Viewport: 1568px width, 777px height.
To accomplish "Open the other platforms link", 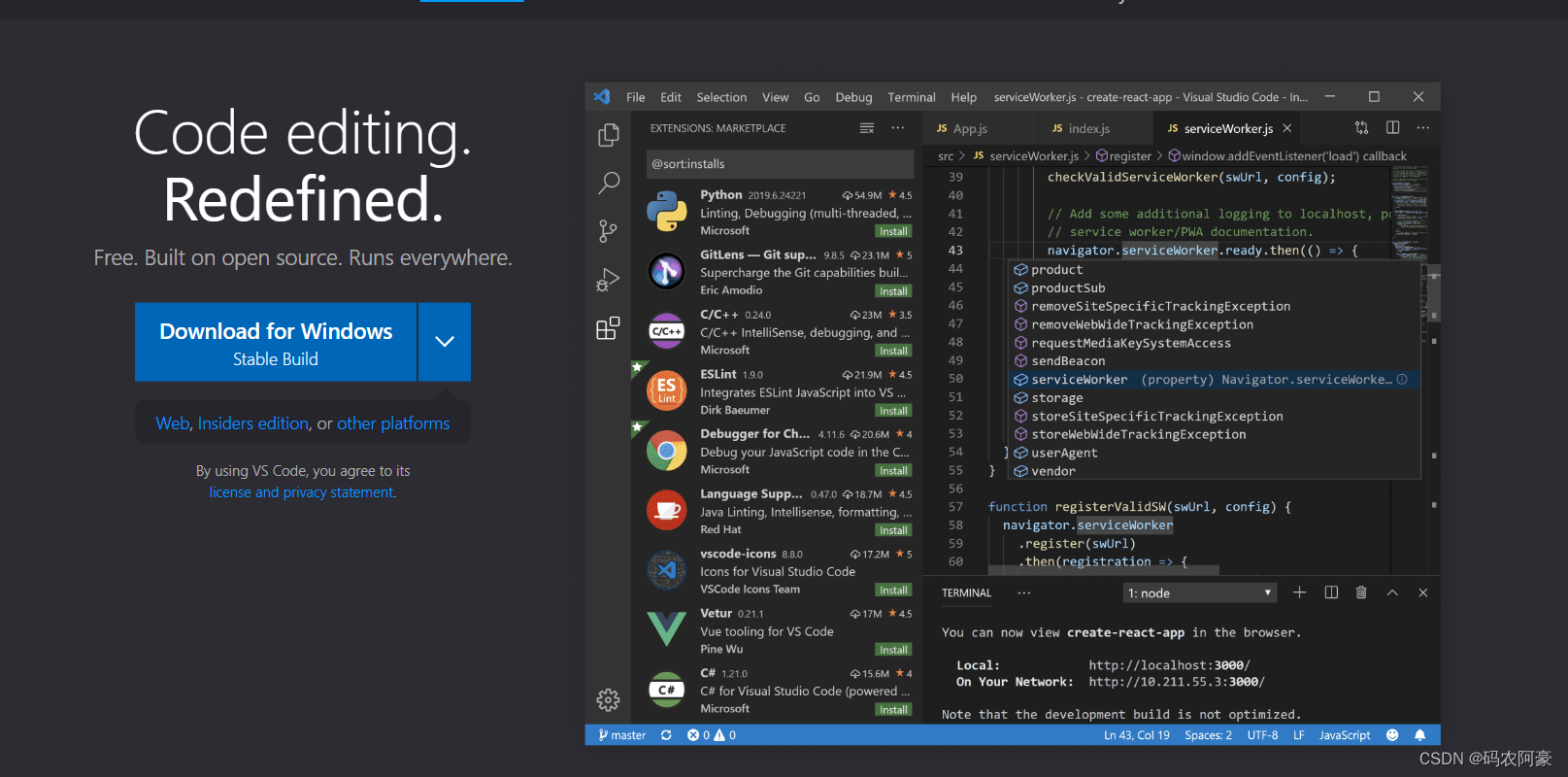I will point(393,423).
